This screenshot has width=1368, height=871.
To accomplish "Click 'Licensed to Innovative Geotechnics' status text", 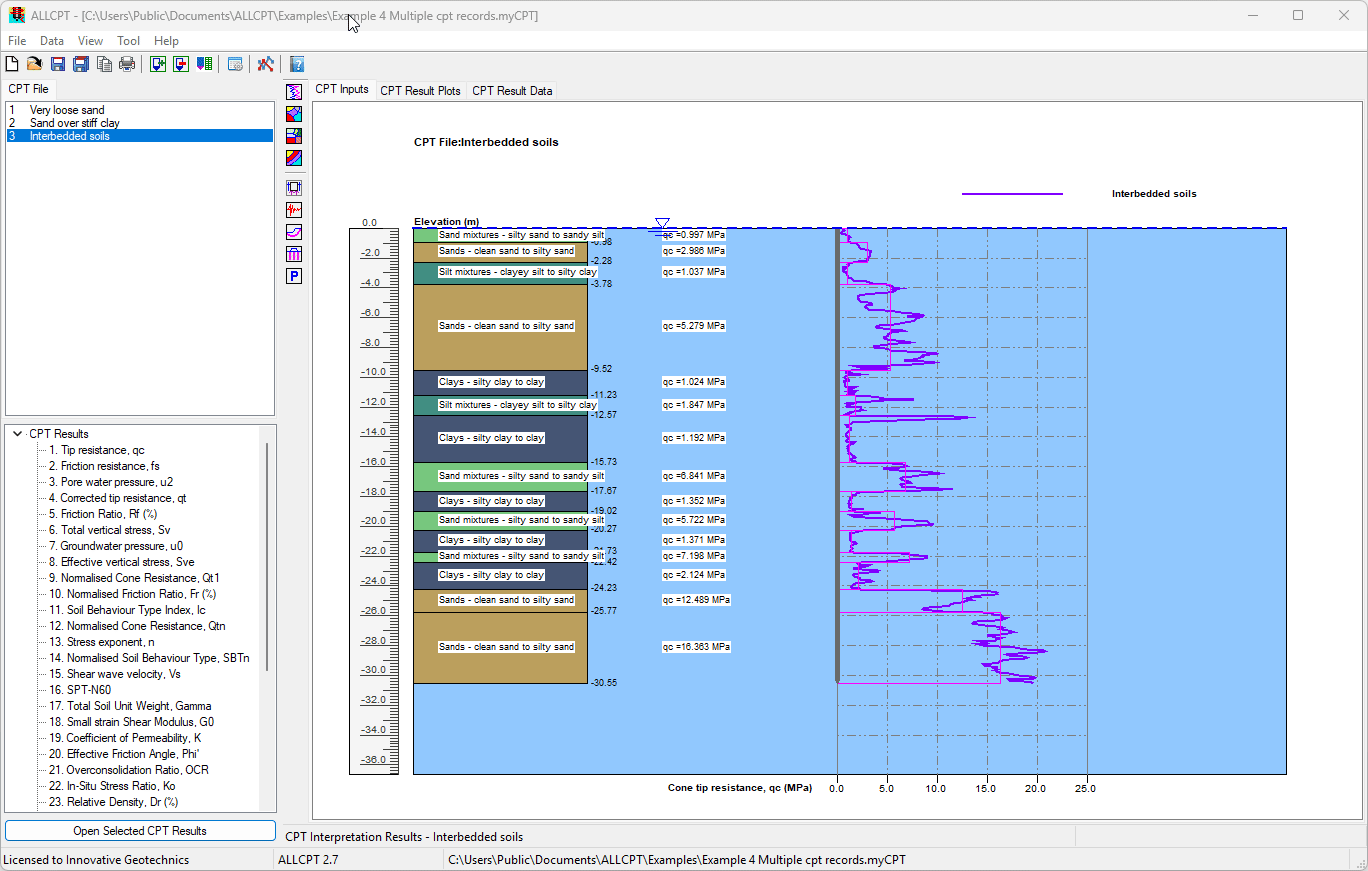I will (x=96, y=860).
